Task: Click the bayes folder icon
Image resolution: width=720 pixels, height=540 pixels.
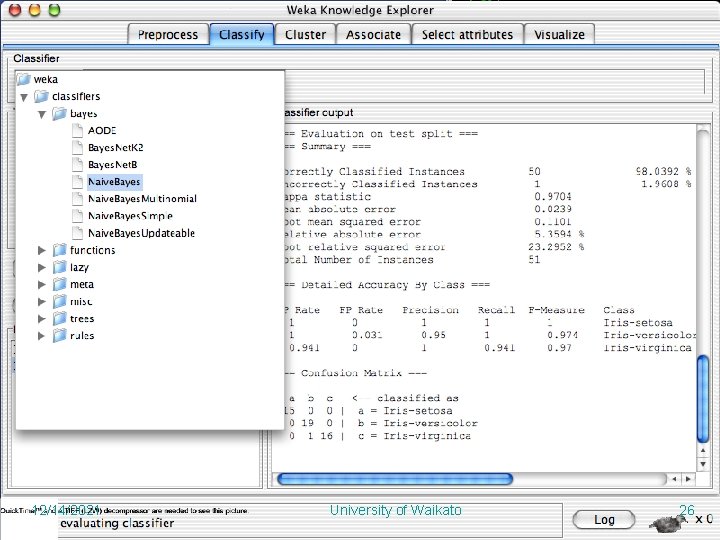Action: (x=59, y=113)
